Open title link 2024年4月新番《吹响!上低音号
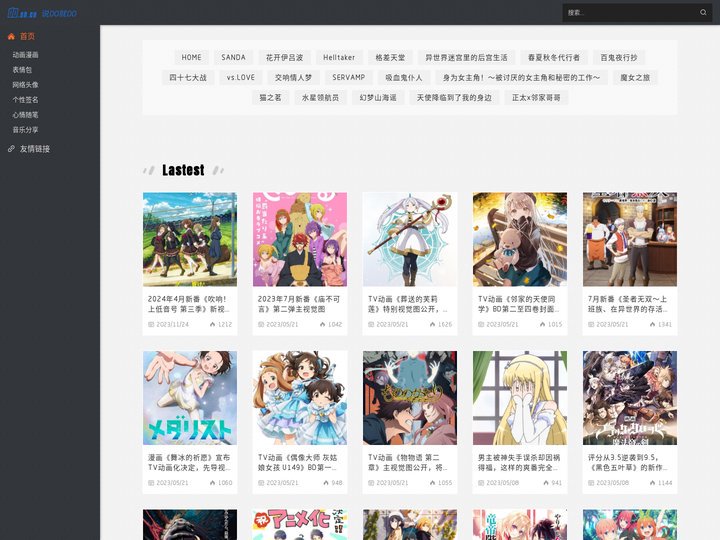 [189, 304]
